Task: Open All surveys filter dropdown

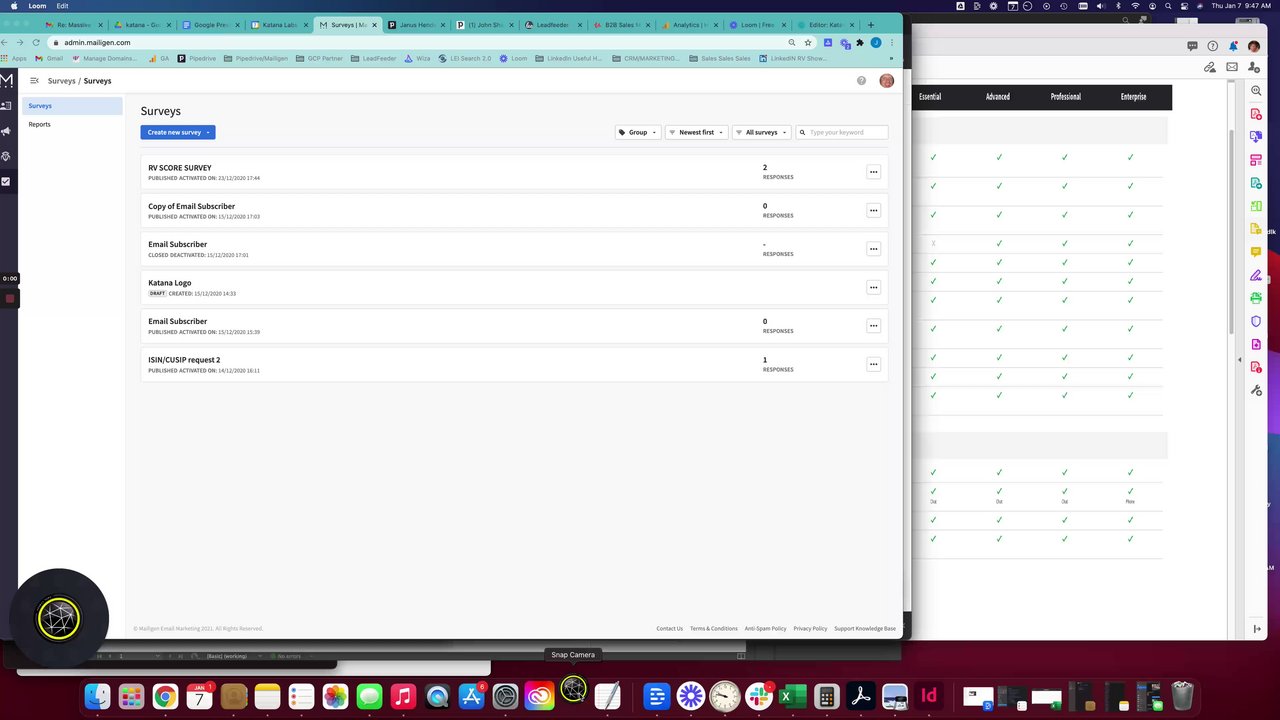Action: coord(762,132)
